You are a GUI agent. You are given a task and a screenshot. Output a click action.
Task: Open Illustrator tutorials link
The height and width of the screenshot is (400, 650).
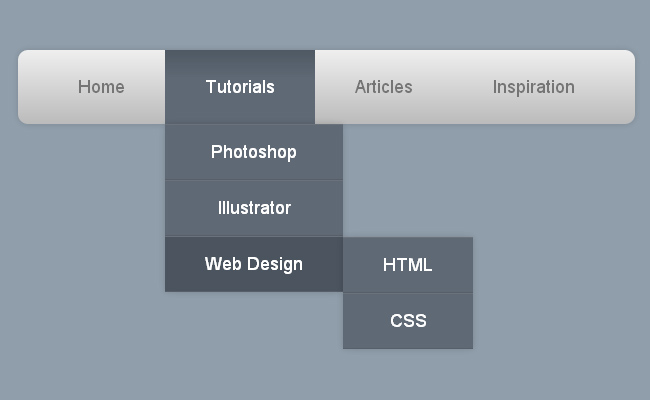click(254, 208)
